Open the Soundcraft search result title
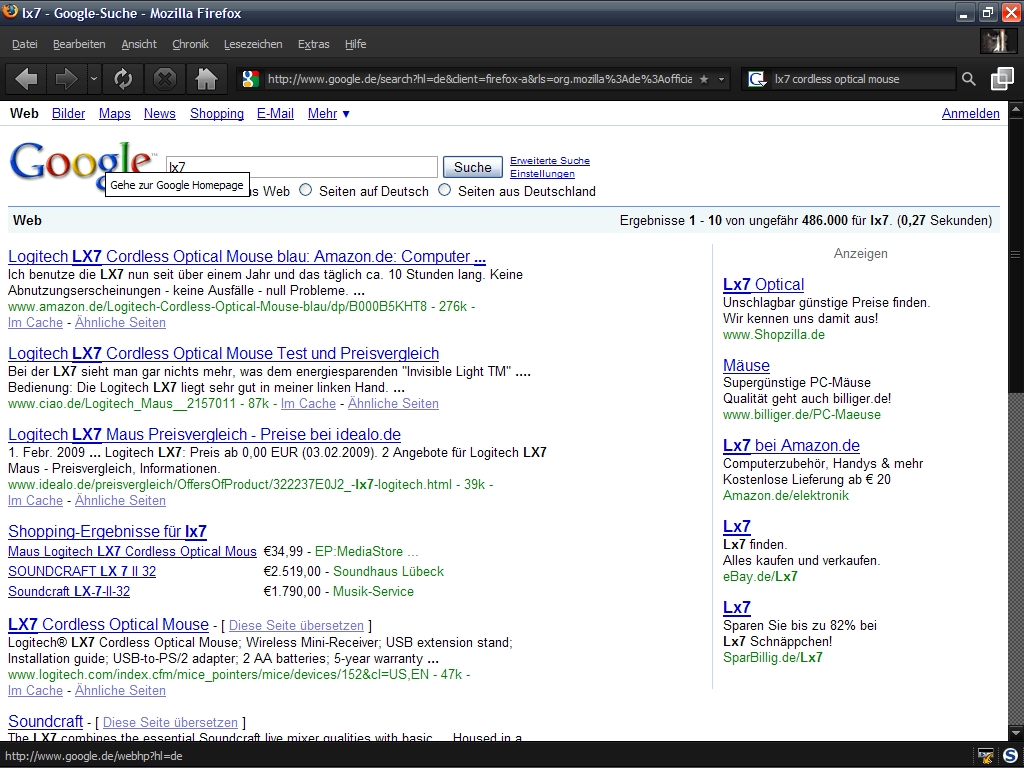The height and width of the screenshot is (768, 1024). click(45, 722)
